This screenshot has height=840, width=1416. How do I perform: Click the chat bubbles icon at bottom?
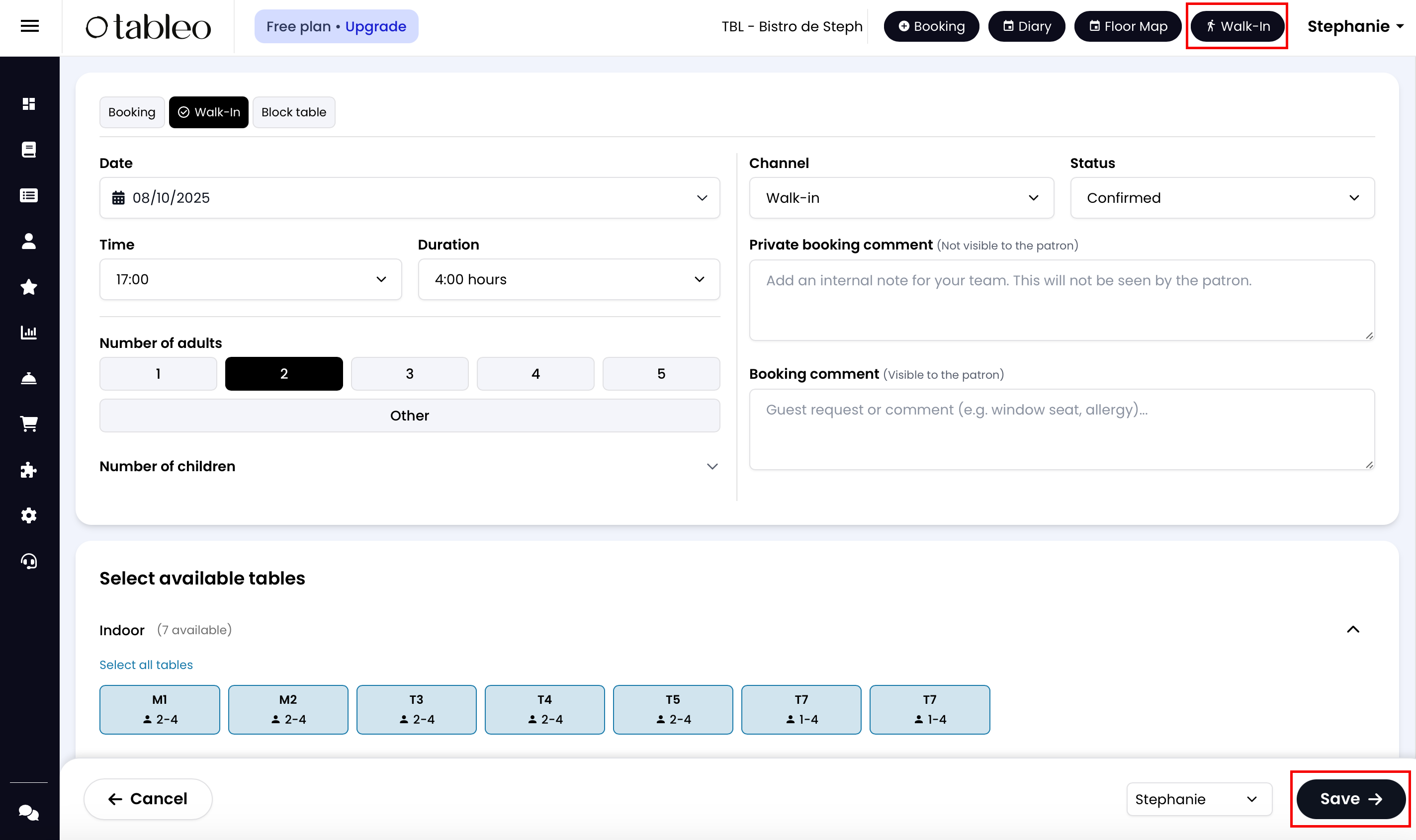pyautogui.click(x=29, y=813)
